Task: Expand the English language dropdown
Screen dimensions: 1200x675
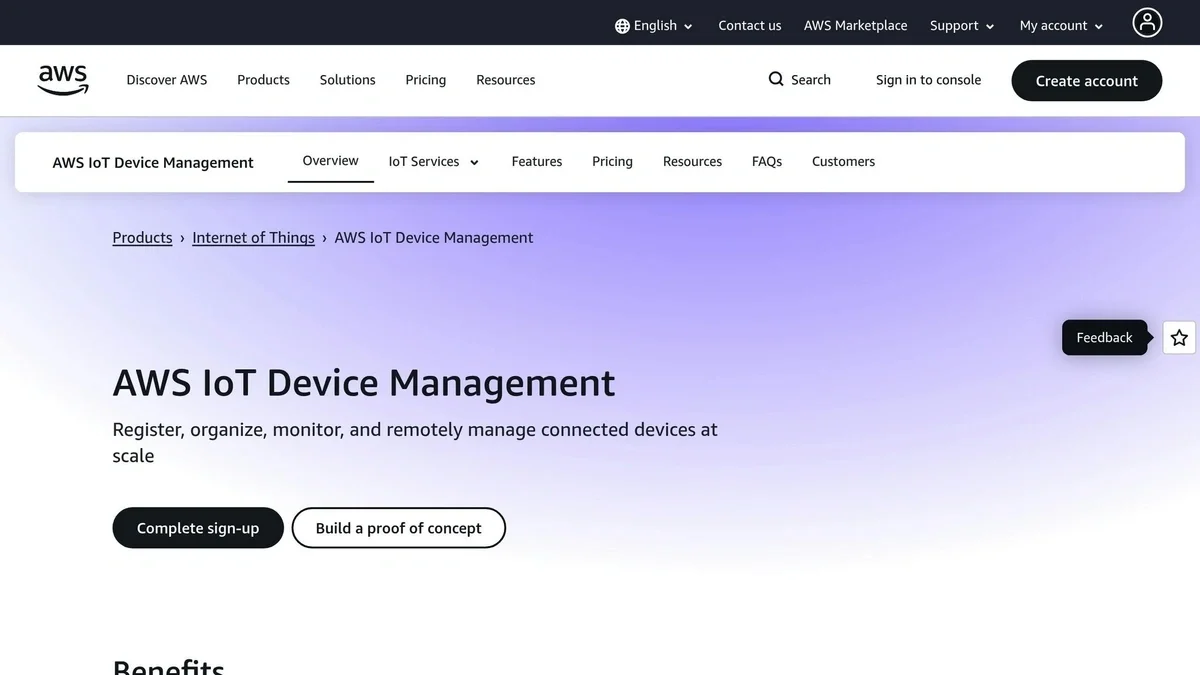Action: coord(655,25)
